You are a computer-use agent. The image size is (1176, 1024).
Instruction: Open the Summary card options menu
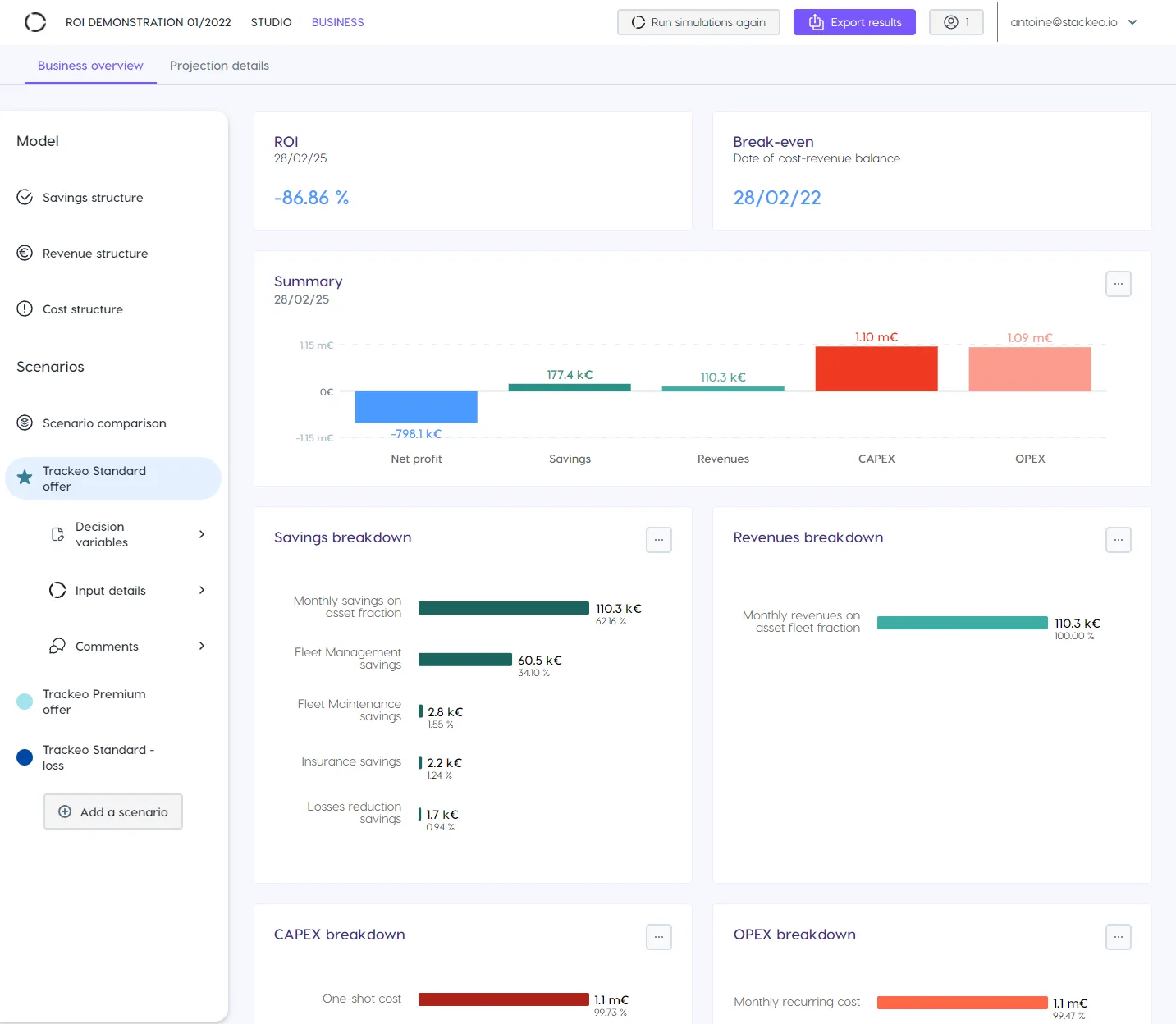(1119, 284)
